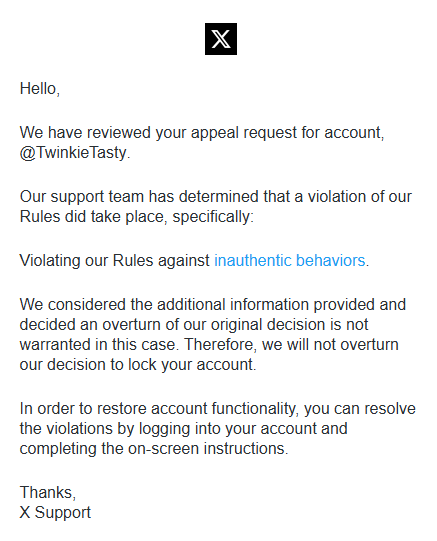Click the 'Thanks,' closing text
The height and width of the screenshot is (541, 437).
pos(48,492)
